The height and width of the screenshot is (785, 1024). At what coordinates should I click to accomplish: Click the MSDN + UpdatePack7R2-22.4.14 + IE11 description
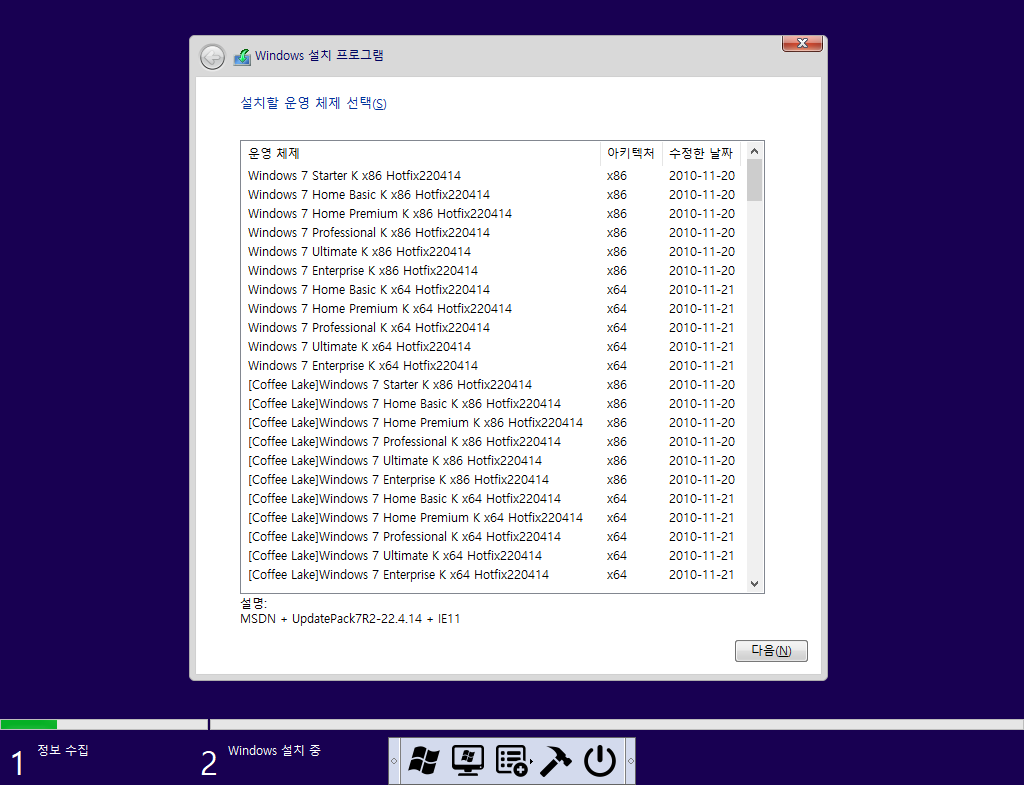coord(350,618)
